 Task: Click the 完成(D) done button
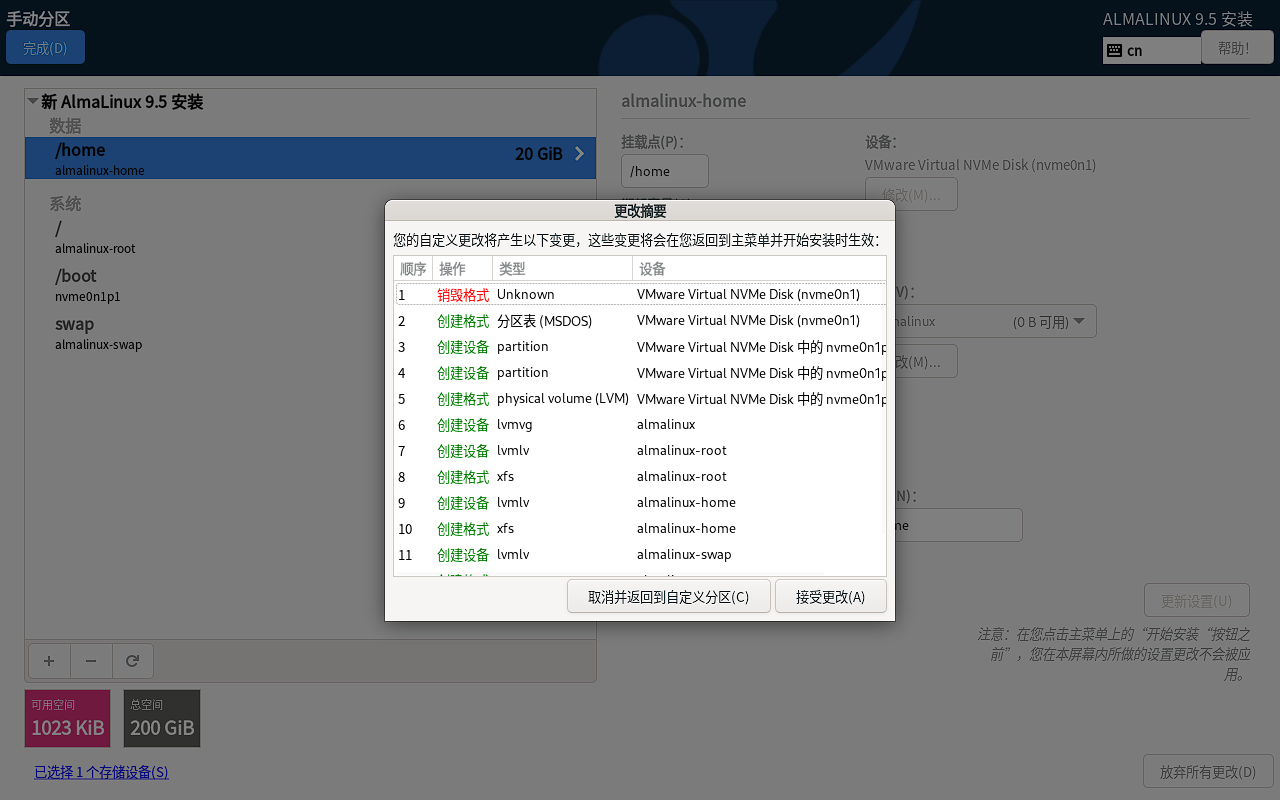(x=45, y=48)
